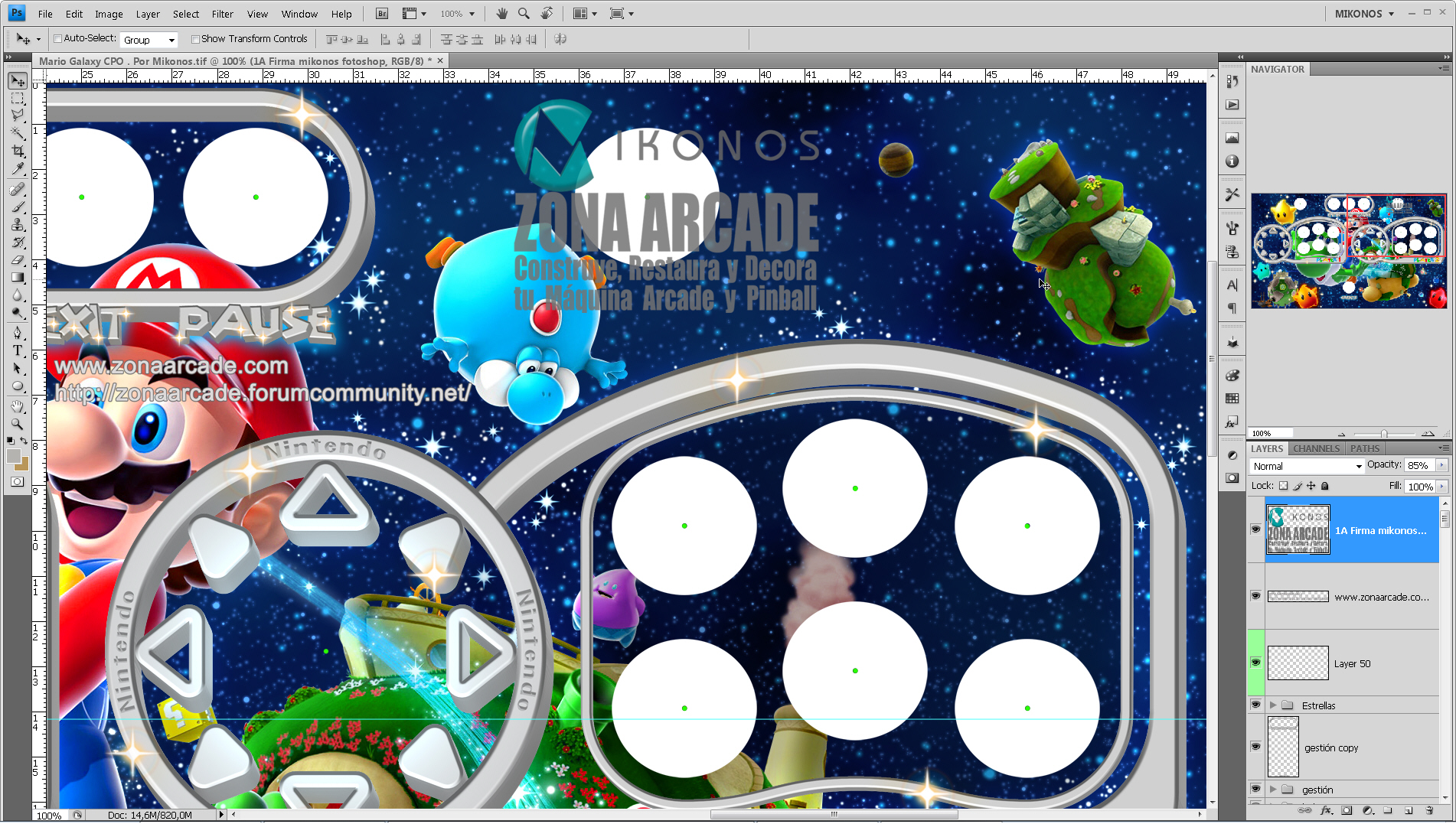Link layers using the chain icon
1456x824 pixels.
coord(1305,810)
